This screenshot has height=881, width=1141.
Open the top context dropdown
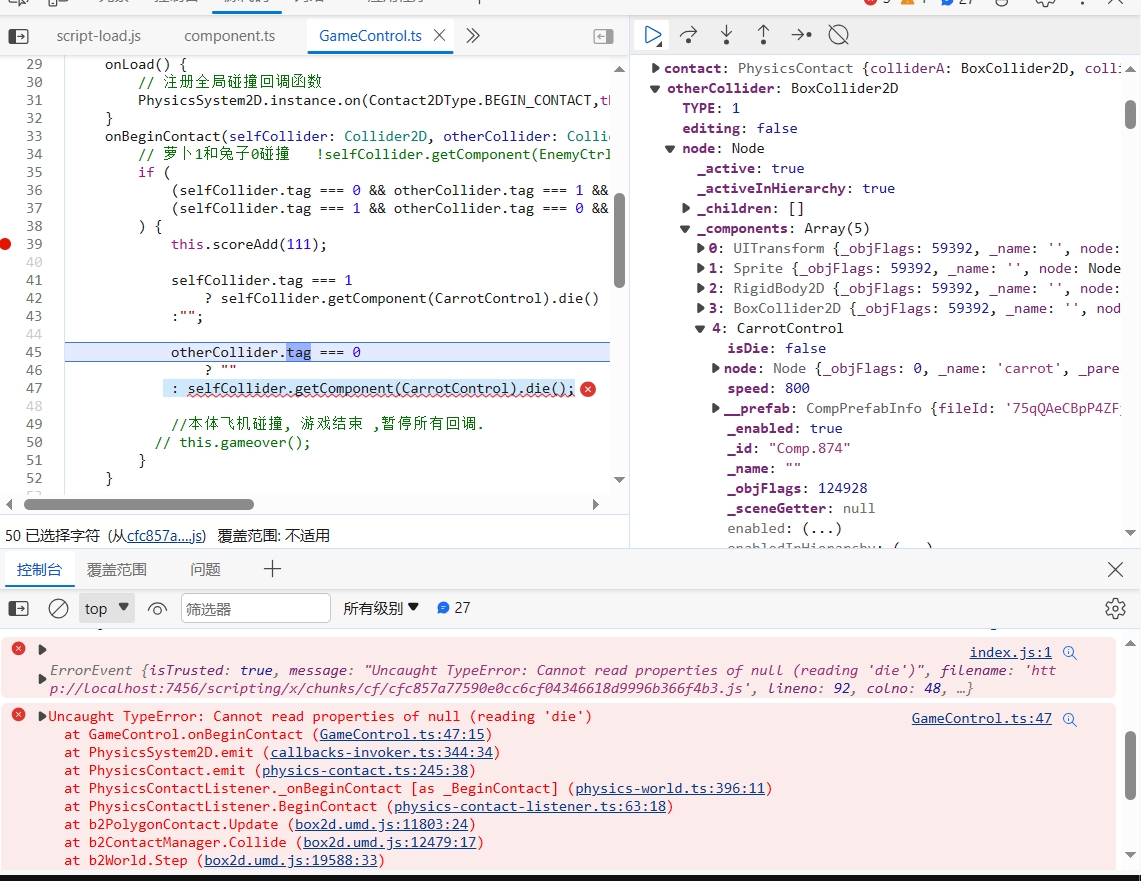click(x=106, y=608)
